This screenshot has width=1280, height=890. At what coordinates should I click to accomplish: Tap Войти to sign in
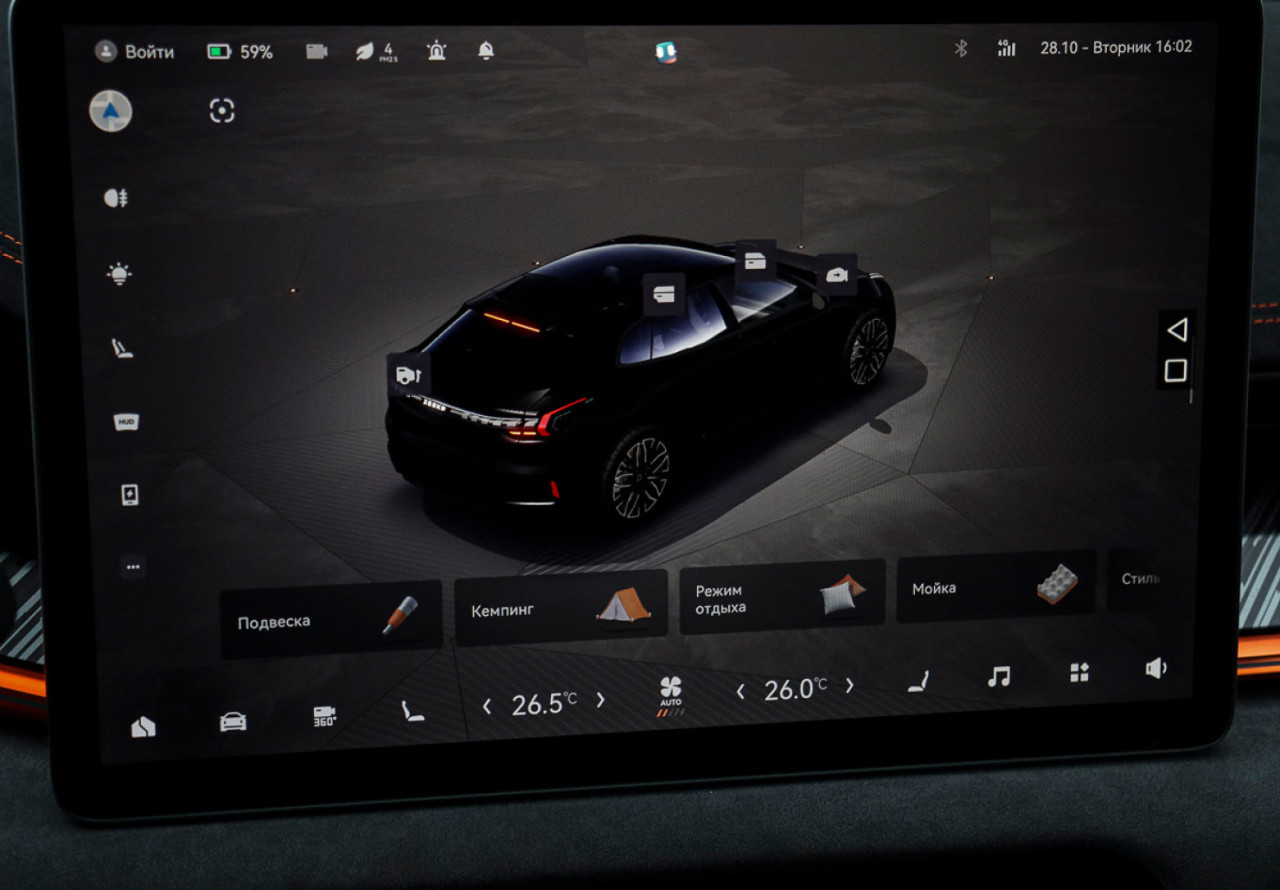click(135, 52)
